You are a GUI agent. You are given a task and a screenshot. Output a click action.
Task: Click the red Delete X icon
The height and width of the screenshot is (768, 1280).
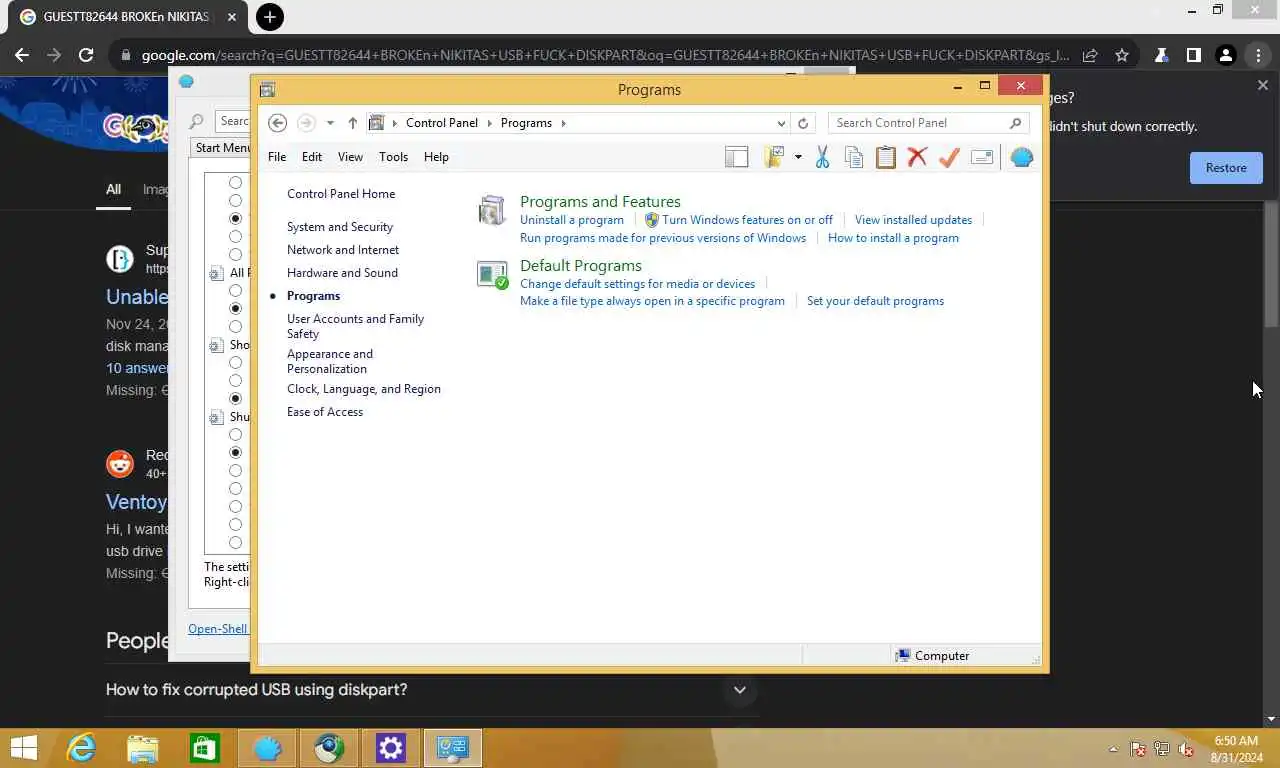[x=917, y=157]
